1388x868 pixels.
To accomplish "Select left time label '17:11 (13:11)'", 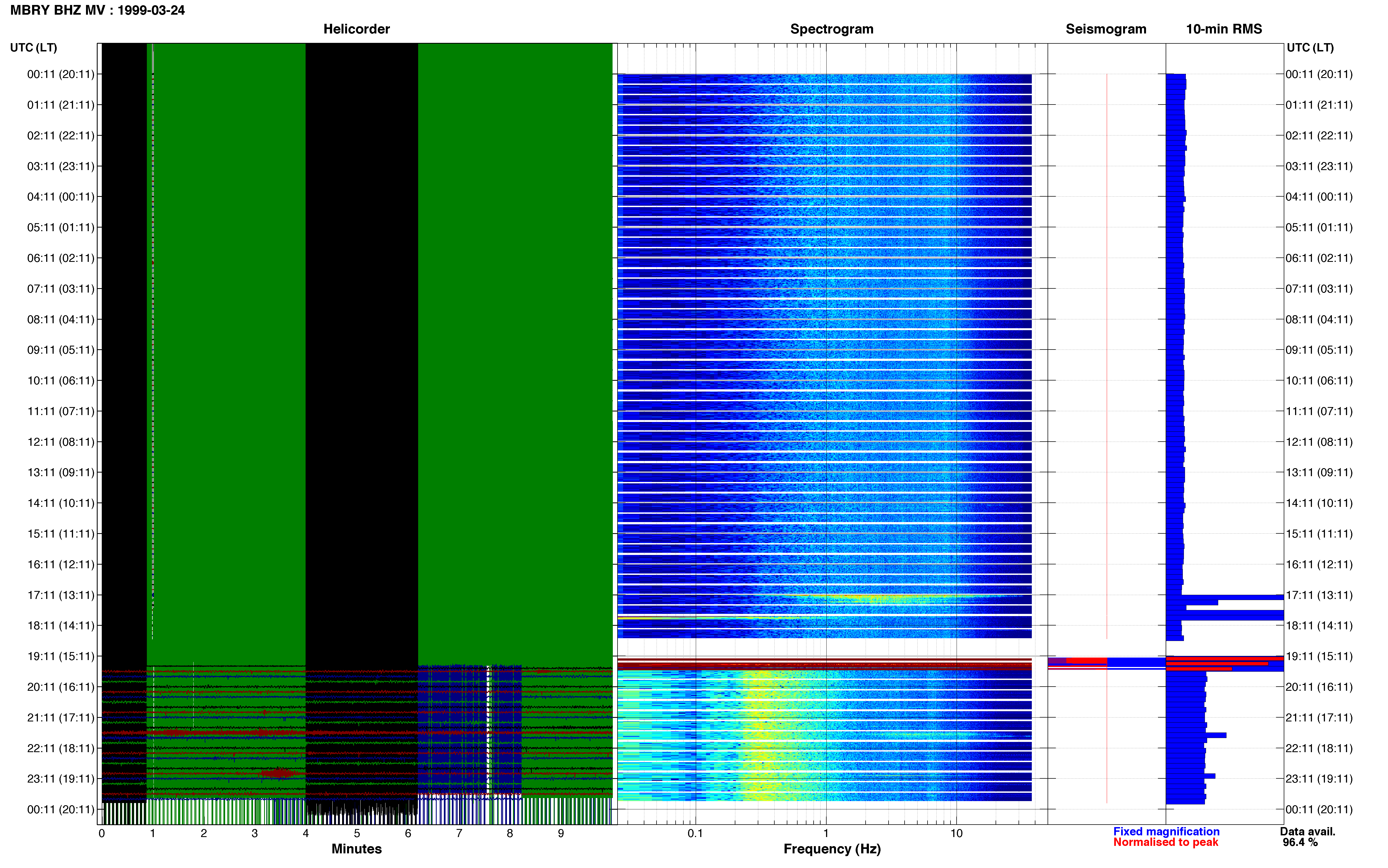I will (x=61, y=595).
